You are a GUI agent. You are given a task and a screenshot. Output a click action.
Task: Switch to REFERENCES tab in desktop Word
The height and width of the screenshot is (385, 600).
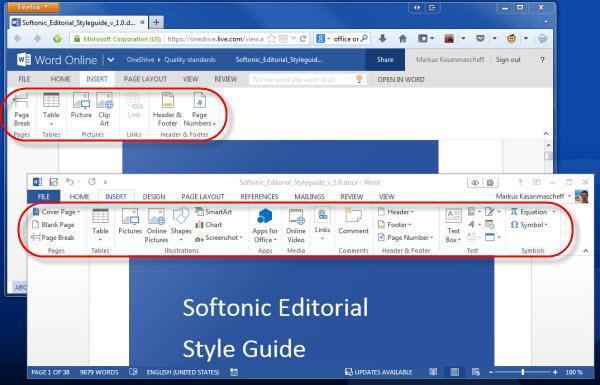[x=259, y=197]
